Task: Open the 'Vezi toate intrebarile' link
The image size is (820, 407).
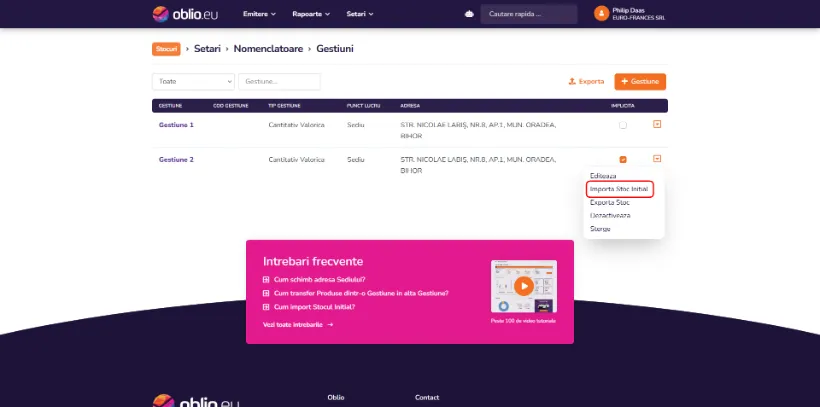Action: (x=297, y=325)
